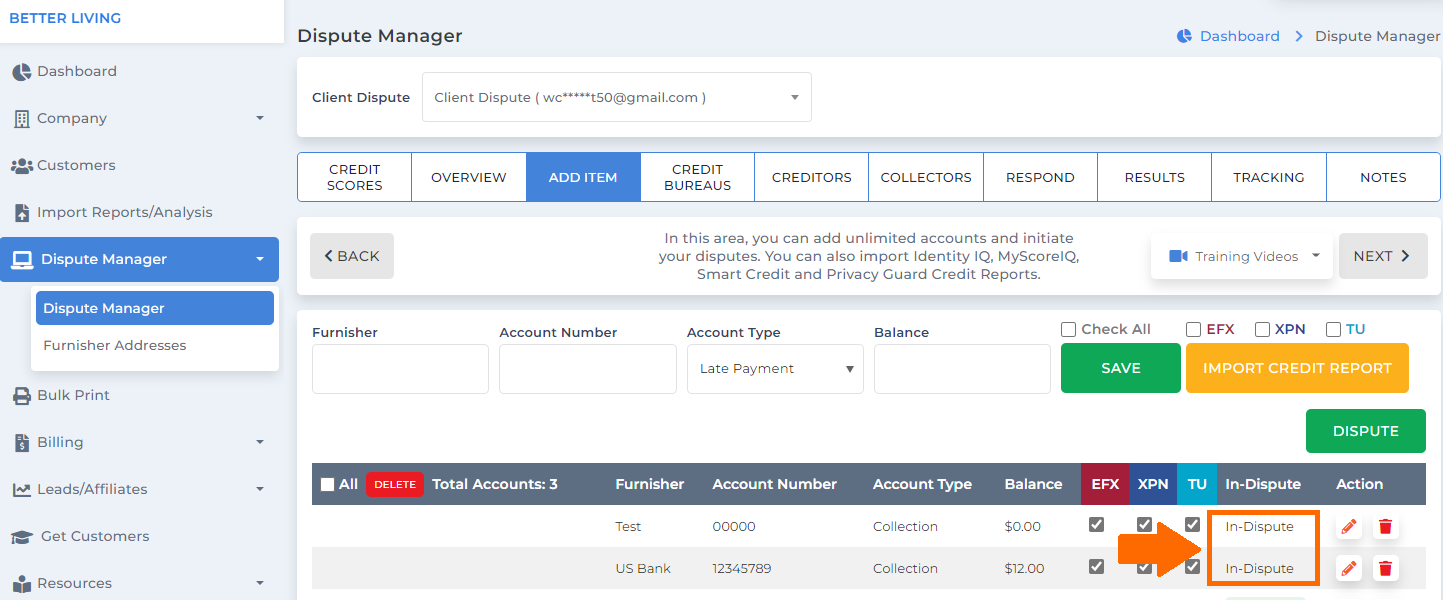Open the Notes tab
Image resolution: width=1443 pixels, height=600 pixels.
pos(1383,178)
